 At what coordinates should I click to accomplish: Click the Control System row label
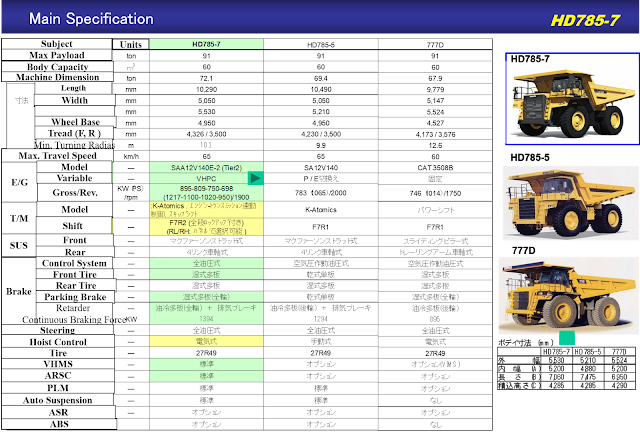(74, 263)
